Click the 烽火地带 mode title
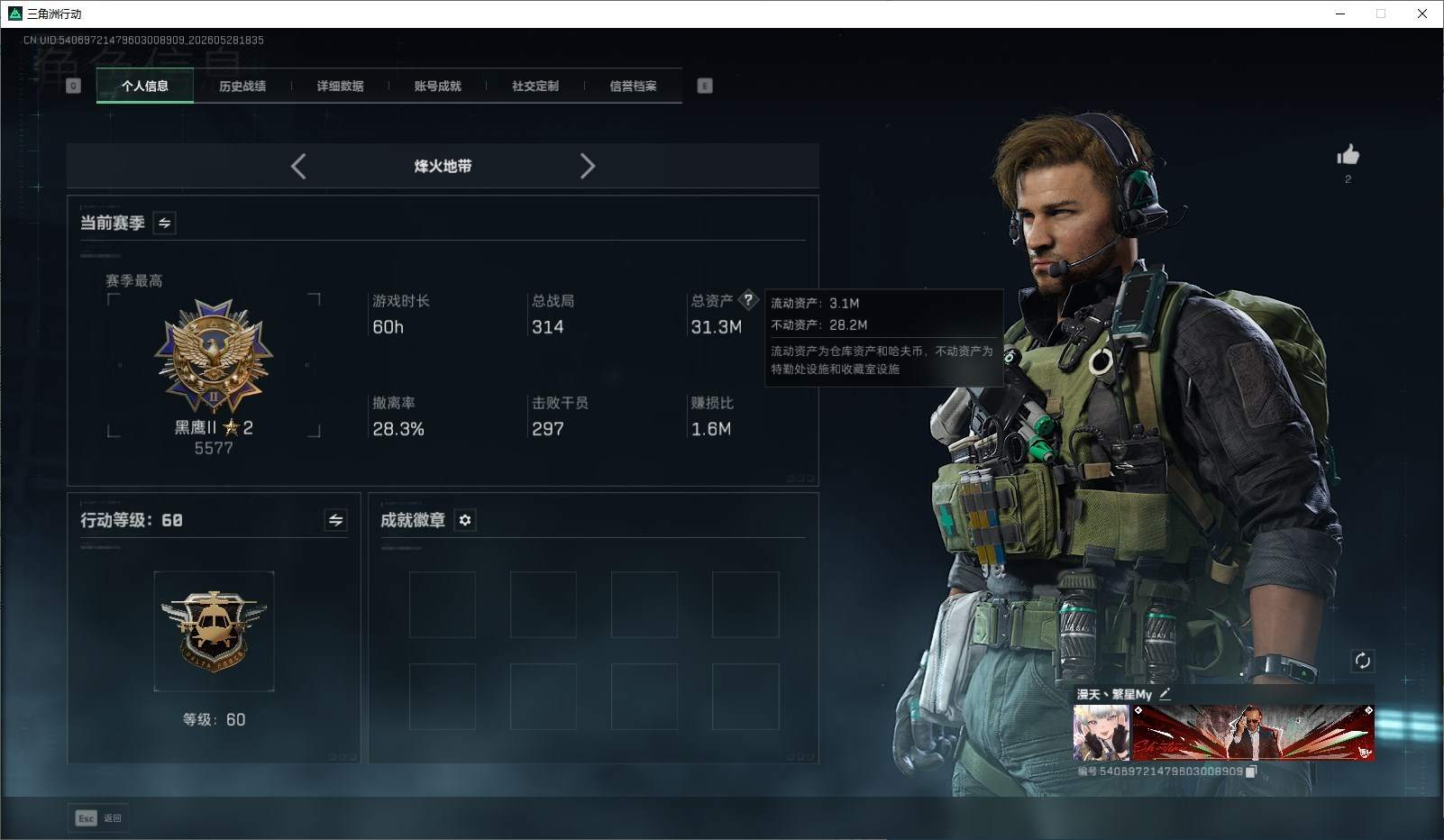1444x840 pixels. pyautogui.click(x=443, y=166)
